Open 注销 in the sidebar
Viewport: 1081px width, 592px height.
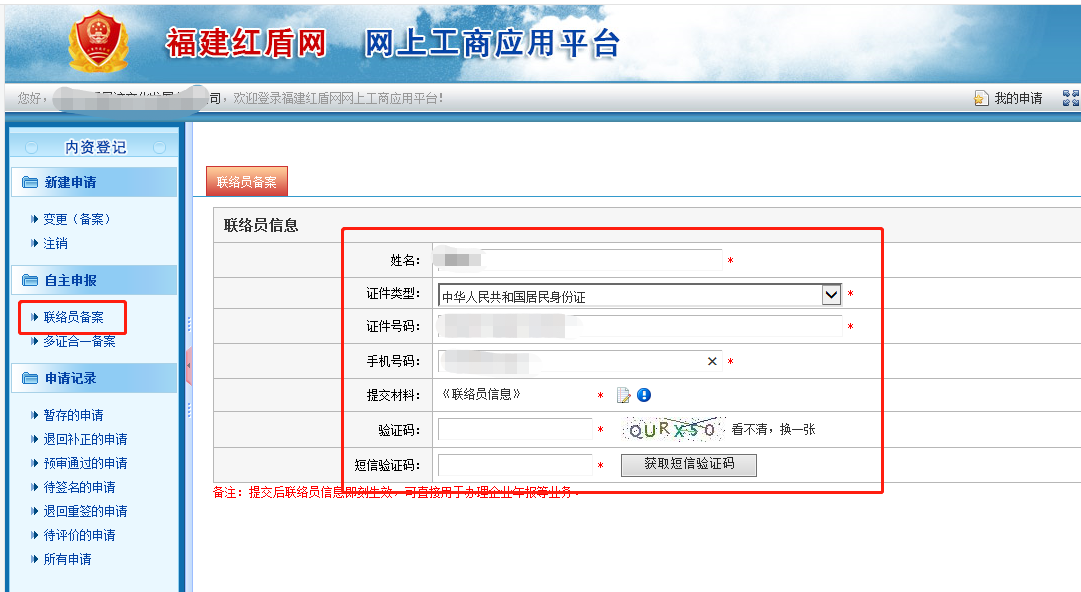(x=55, y=243)
